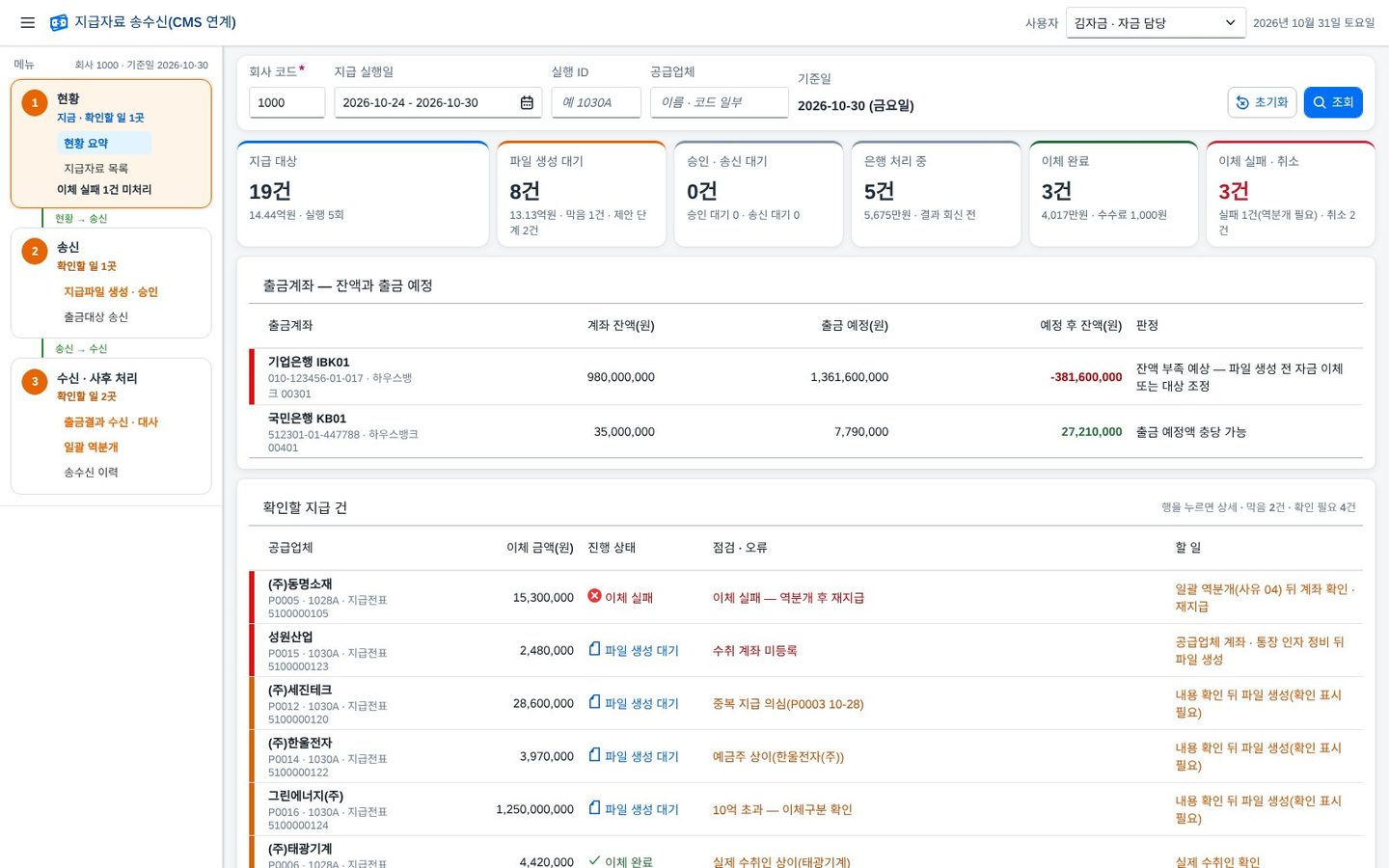The image size is (1389, 868).
Task: Click the -381,600,000 balance value
Action: pos(1086,377)
